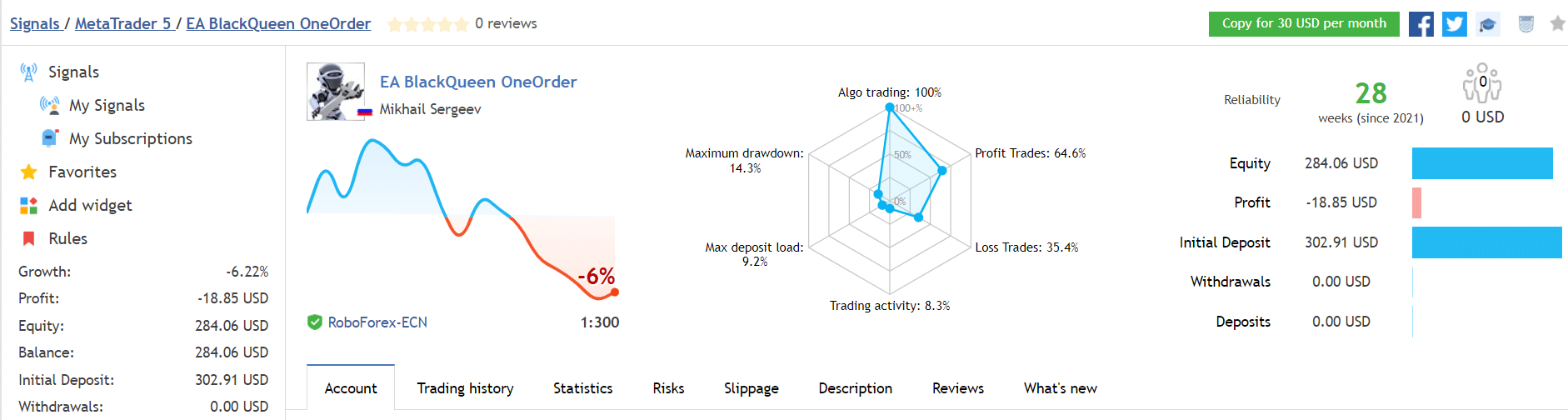Click the five-star rating row

coord(427,24)
